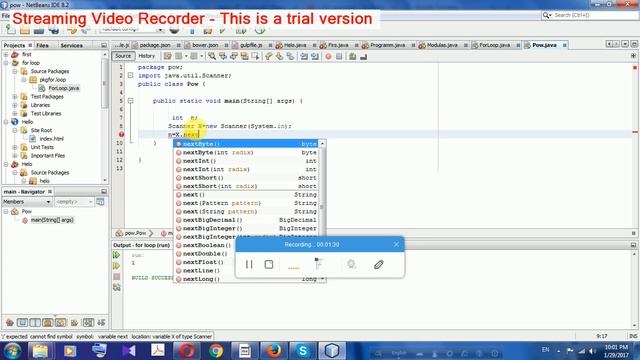
Task: Click Find Previous Occurrence icon in editor toolbar
Action: (x=223, y=56)
